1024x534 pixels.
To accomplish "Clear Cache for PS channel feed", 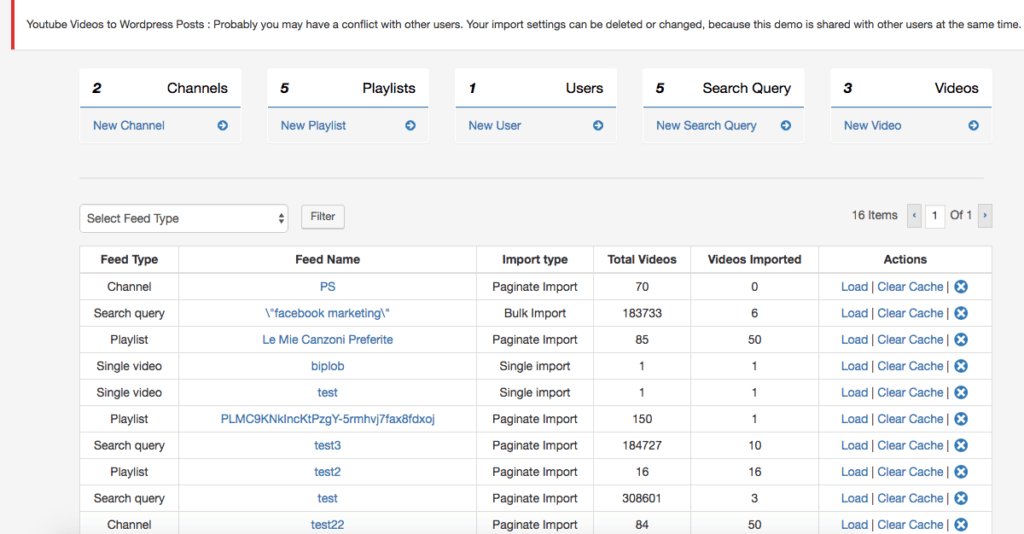I will coord(910,287).
